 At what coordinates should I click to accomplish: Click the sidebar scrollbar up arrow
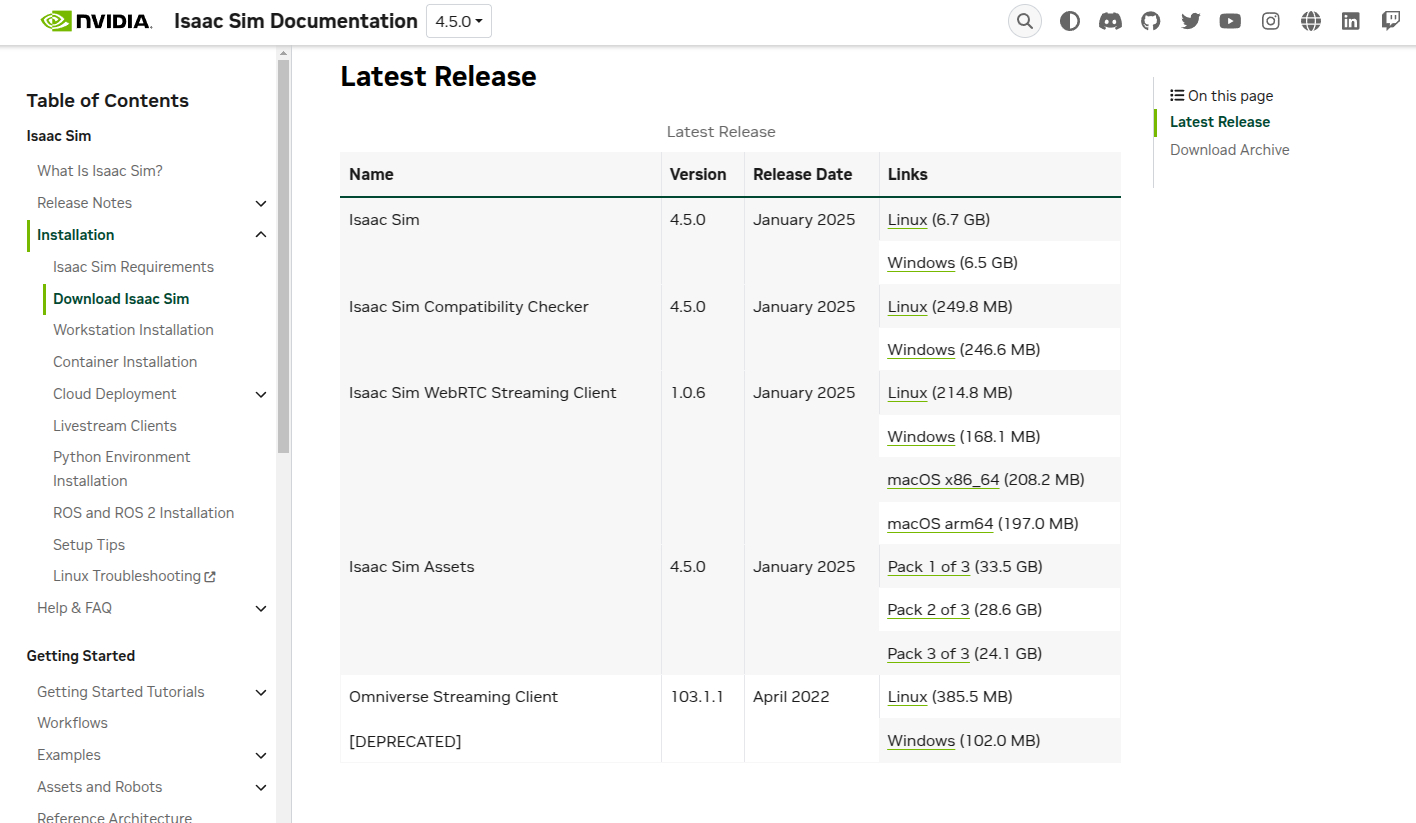[x=284, y=52]
